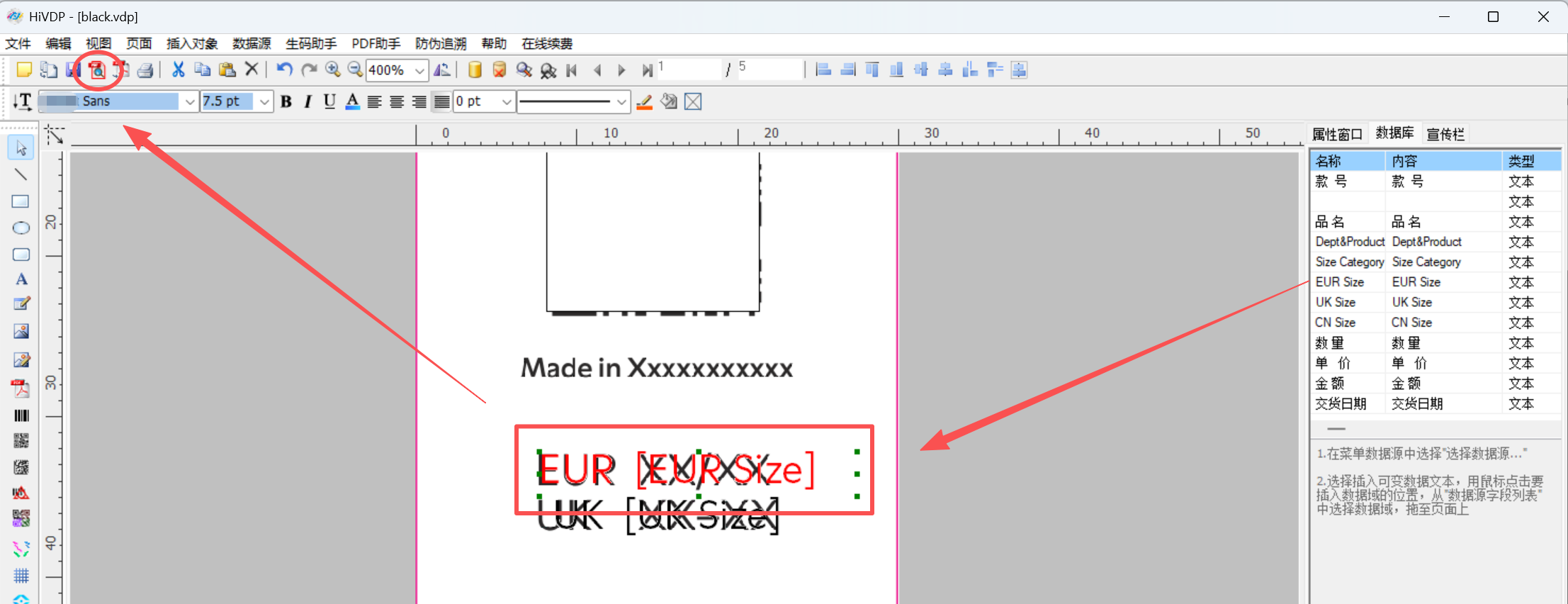Viewport: 1568px width, 604px height.
Task: Select the text tool in sidebar
Action: [x=21, y=279]
